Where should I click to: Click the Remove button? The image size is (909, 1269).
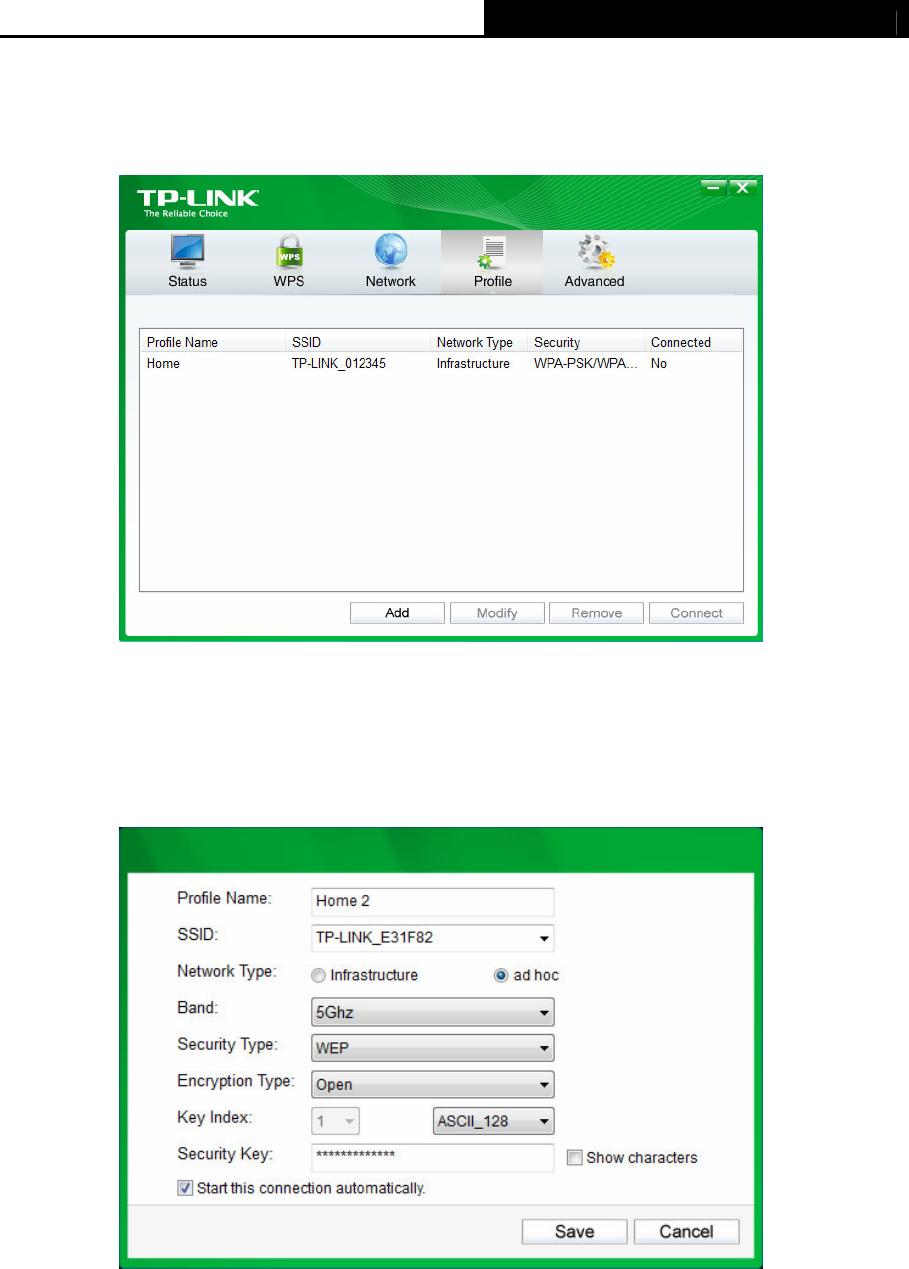click(x=597, y=613)
